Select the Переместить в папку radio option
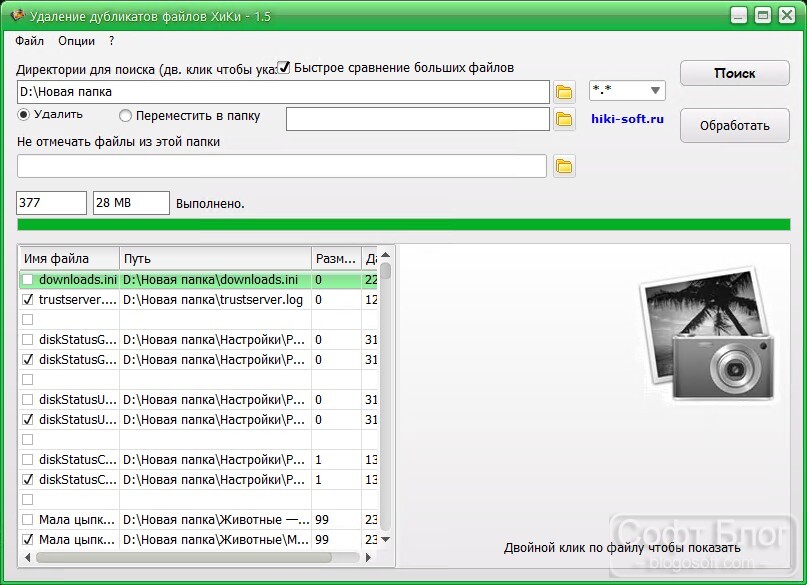Screen dimensions: 807x585 125,116
